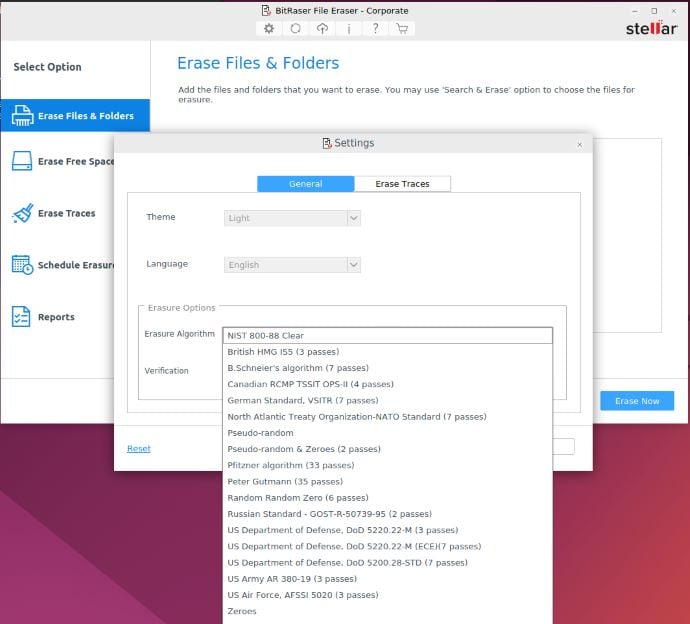690x624 pixels.
Task: Choose B.Schneier's algorithm (7 passes)
Action: point(387,368)
